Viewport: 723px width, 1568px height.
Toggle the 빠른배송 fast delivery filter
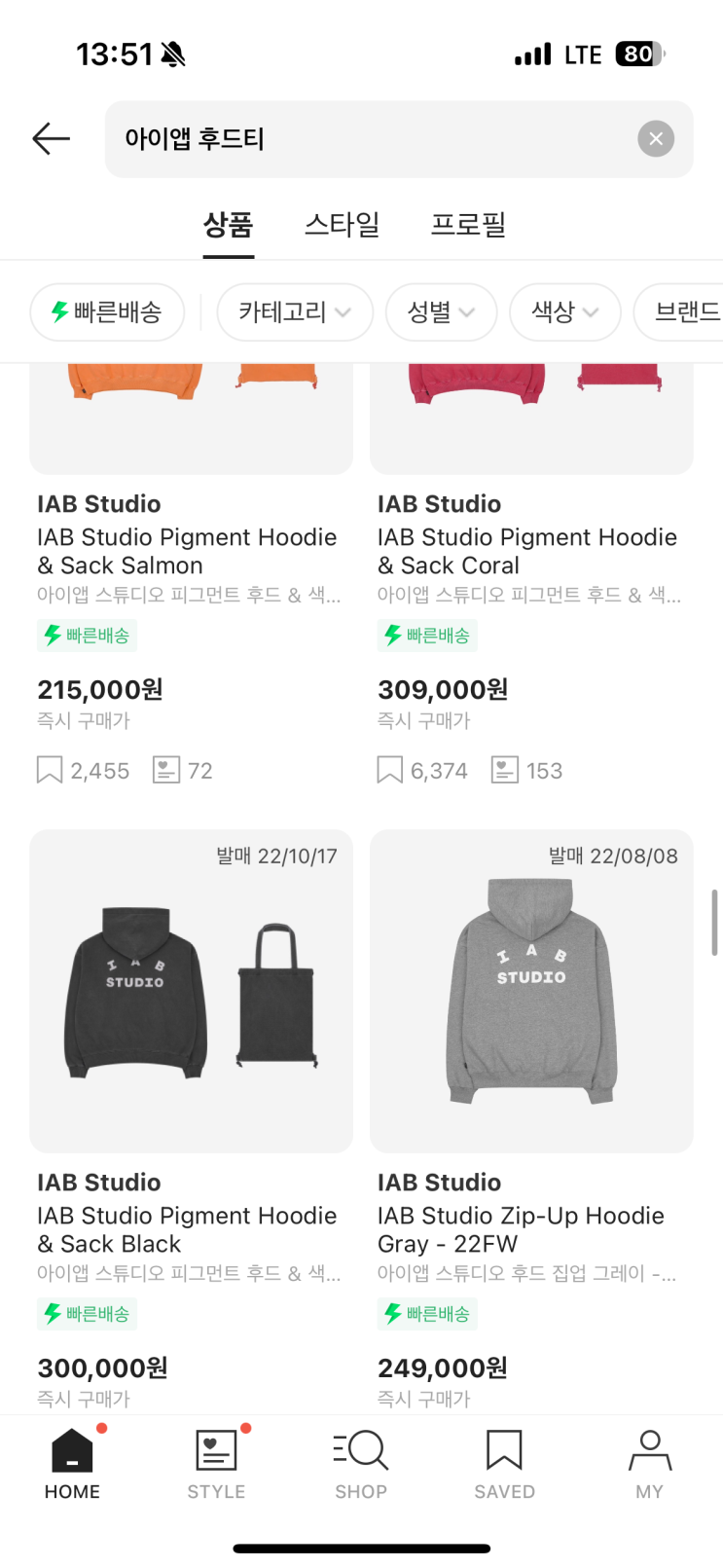(x=107, y=312)
